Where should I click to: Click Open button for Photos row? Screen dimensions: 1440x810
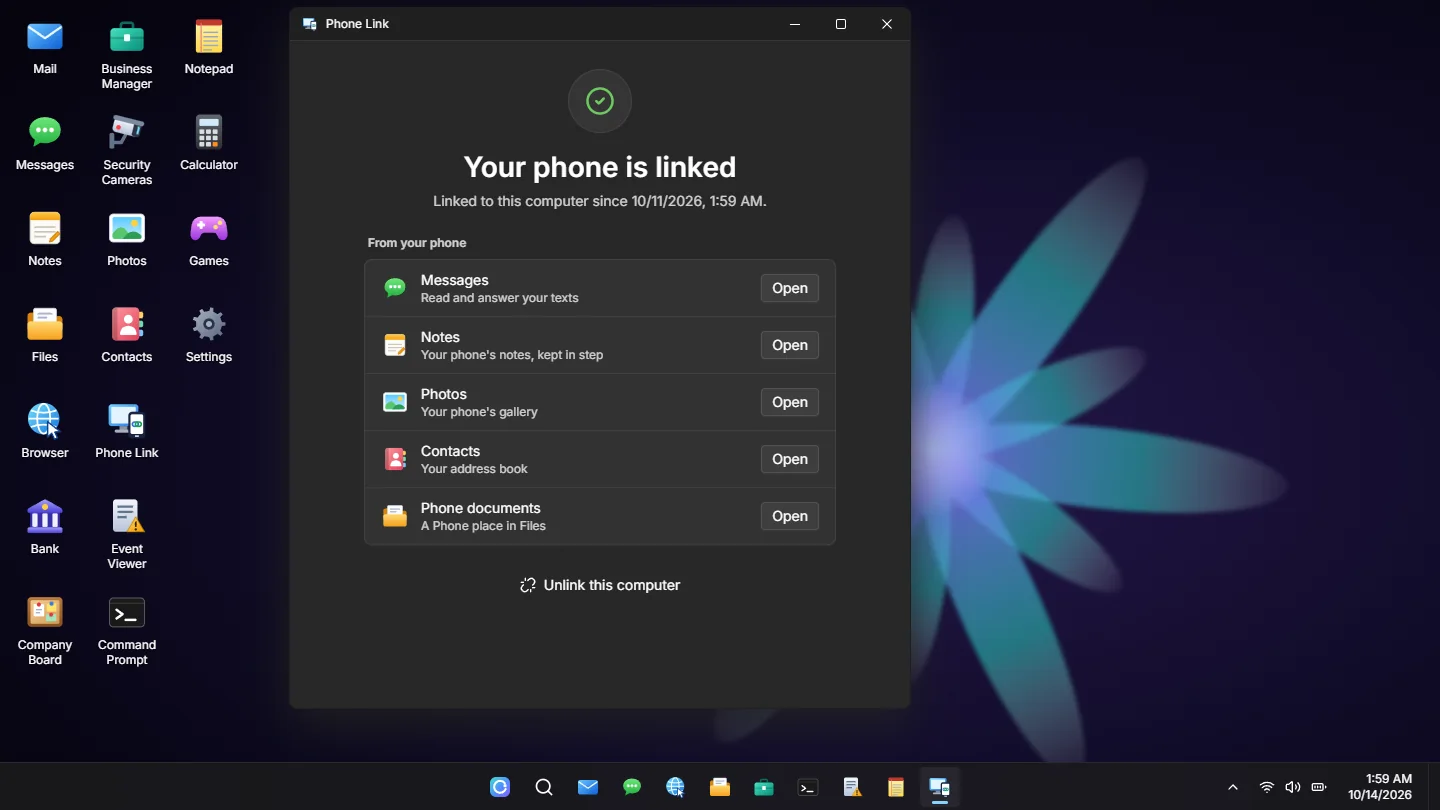point(789,402)
